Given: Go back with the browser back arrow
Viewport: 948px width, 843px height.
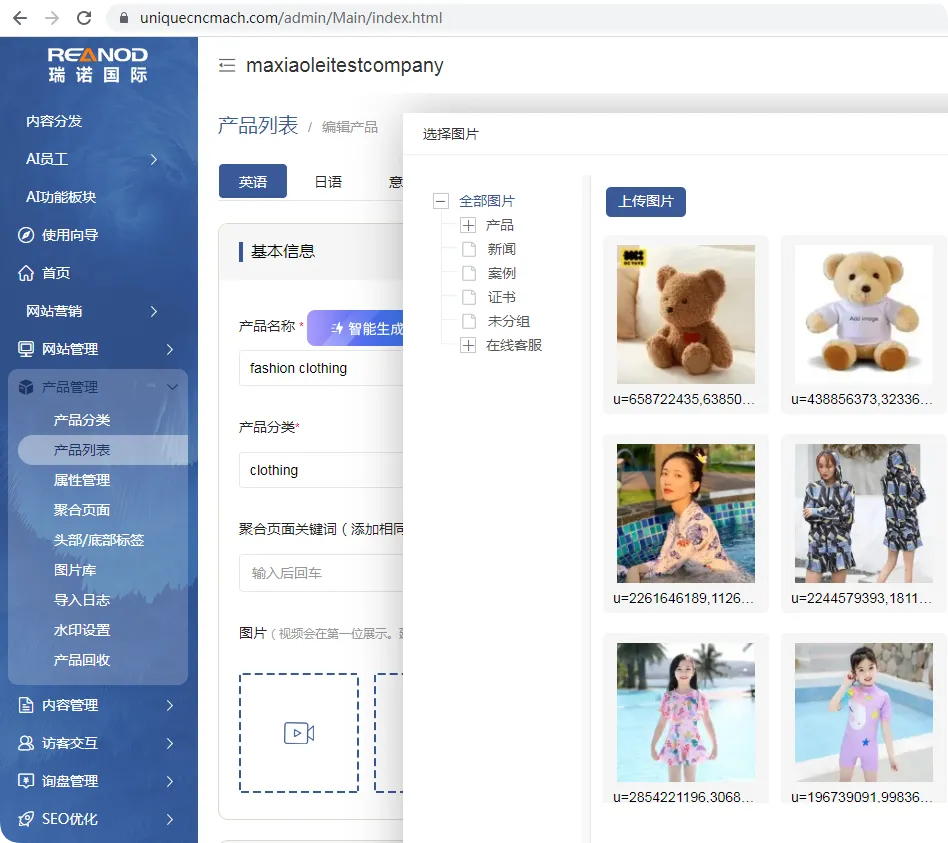Looking at the screenshot, I should pyautogui.click(x=20, y=18).
